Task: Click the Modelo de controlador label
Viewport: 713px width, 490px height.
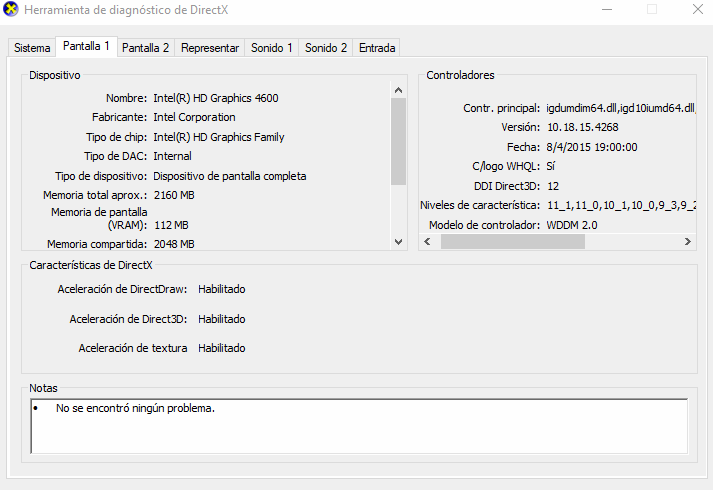Action: coord(484,225)
